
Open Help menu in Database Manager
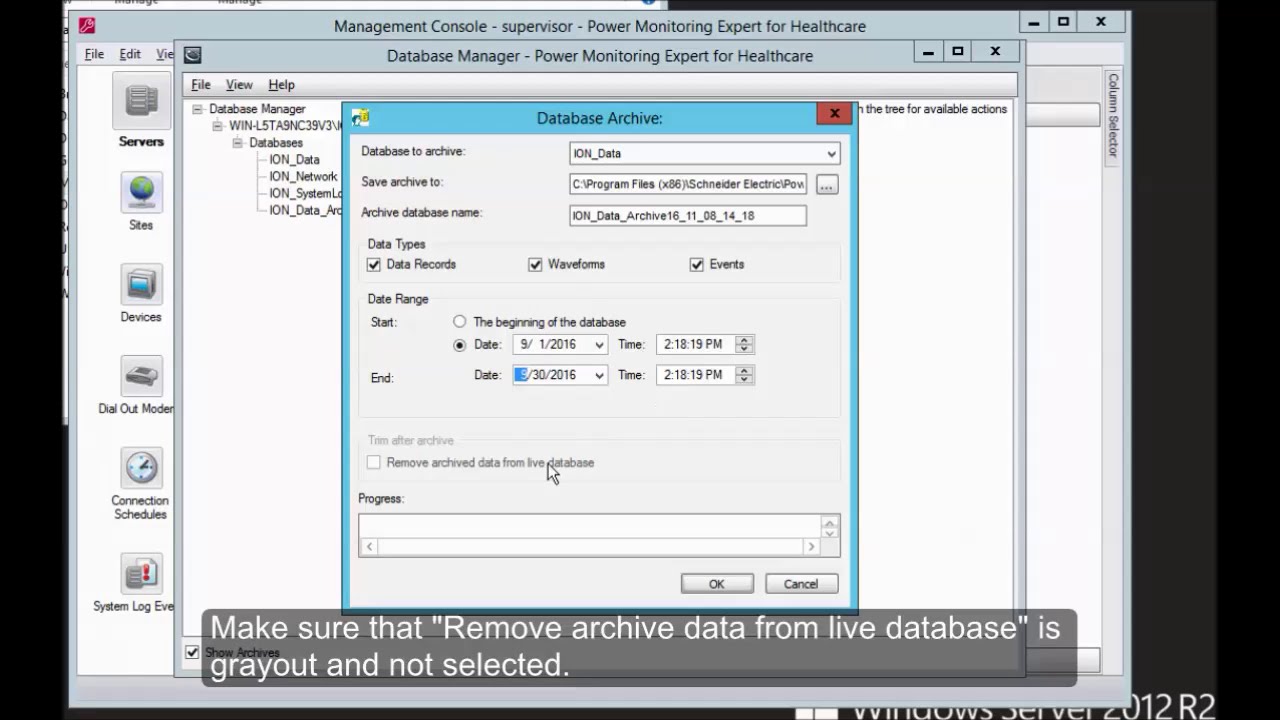[x=281, y=85]
